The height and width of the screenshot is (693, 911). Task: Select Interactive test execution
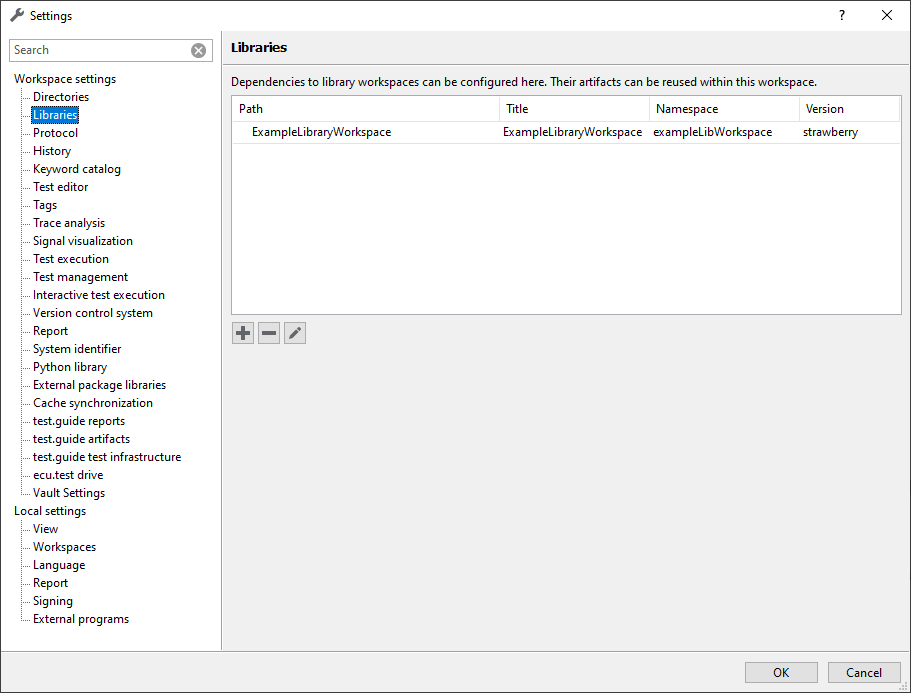99,295
